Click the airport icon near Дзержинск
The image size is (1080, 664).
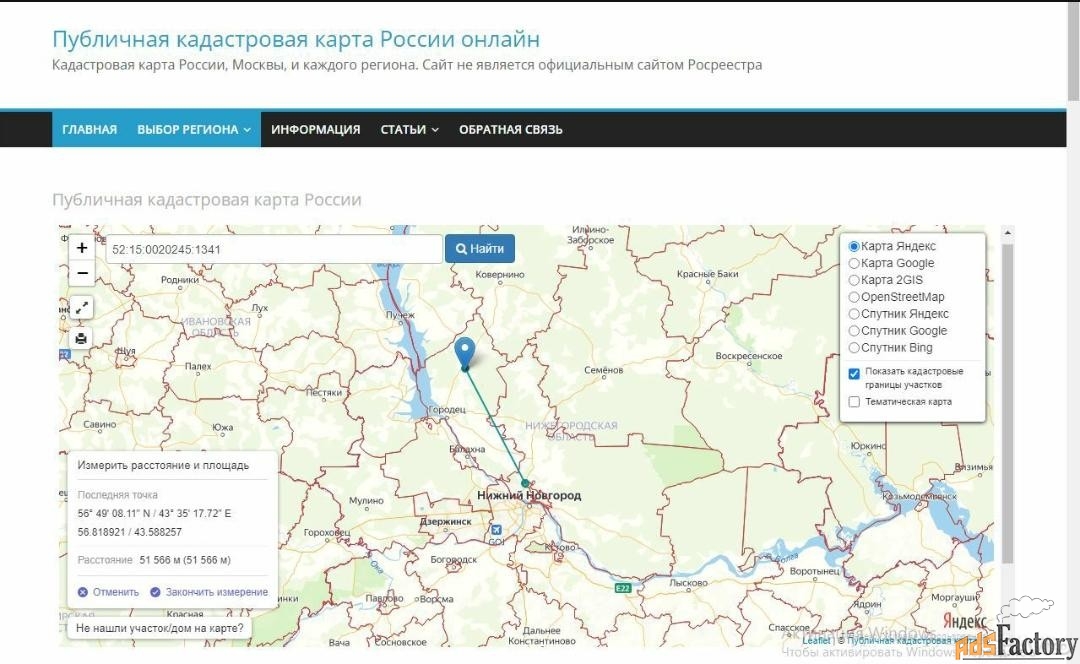click(x=496, y=529)
